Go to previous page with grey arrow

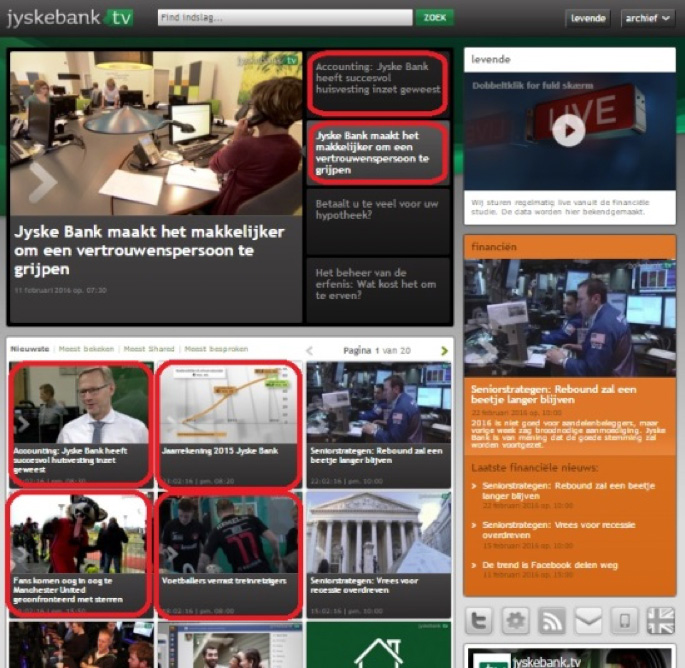point(309,350)
